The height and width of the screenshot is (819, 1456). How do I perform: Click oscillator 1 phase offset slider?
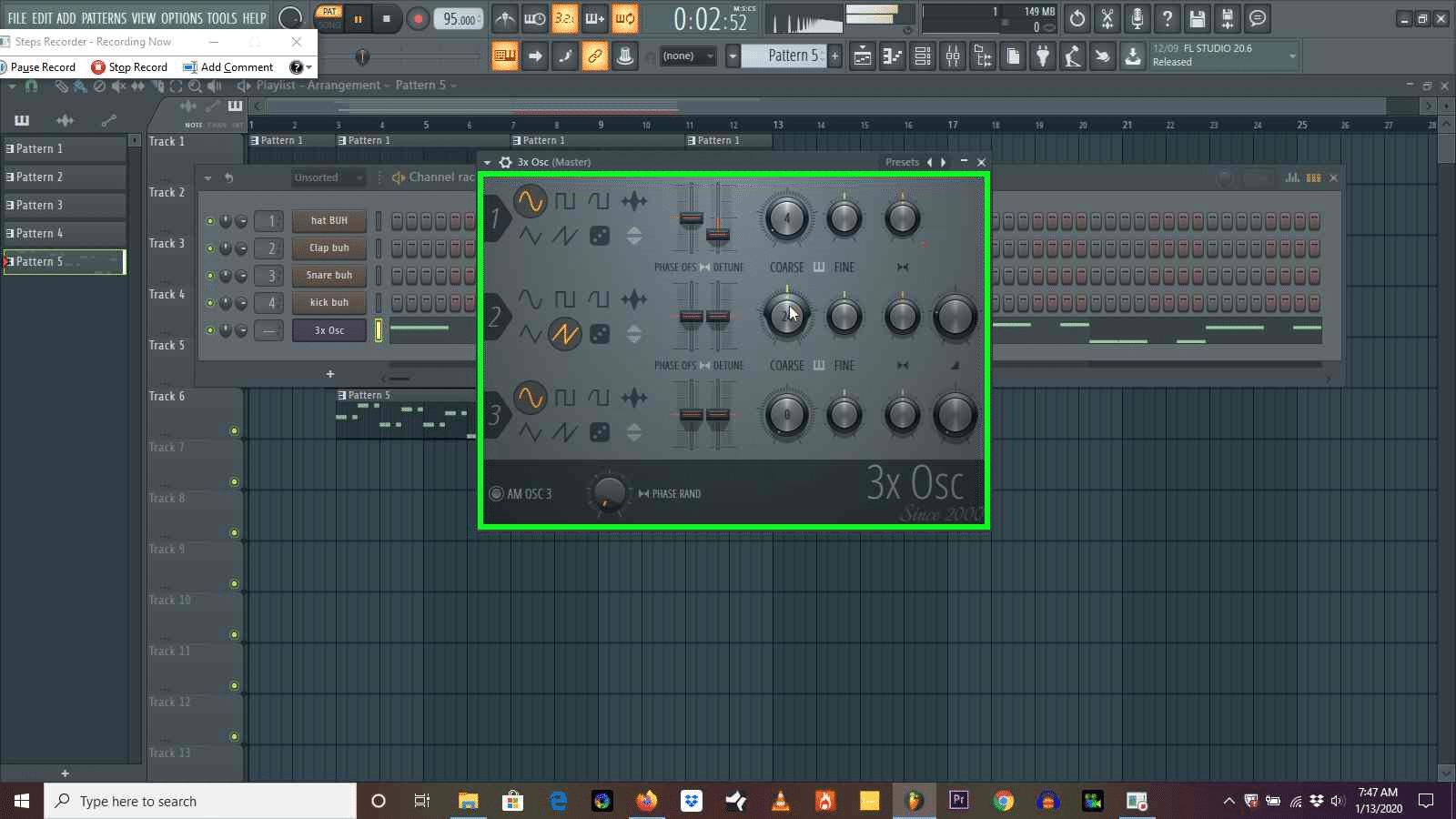(692, 218)
